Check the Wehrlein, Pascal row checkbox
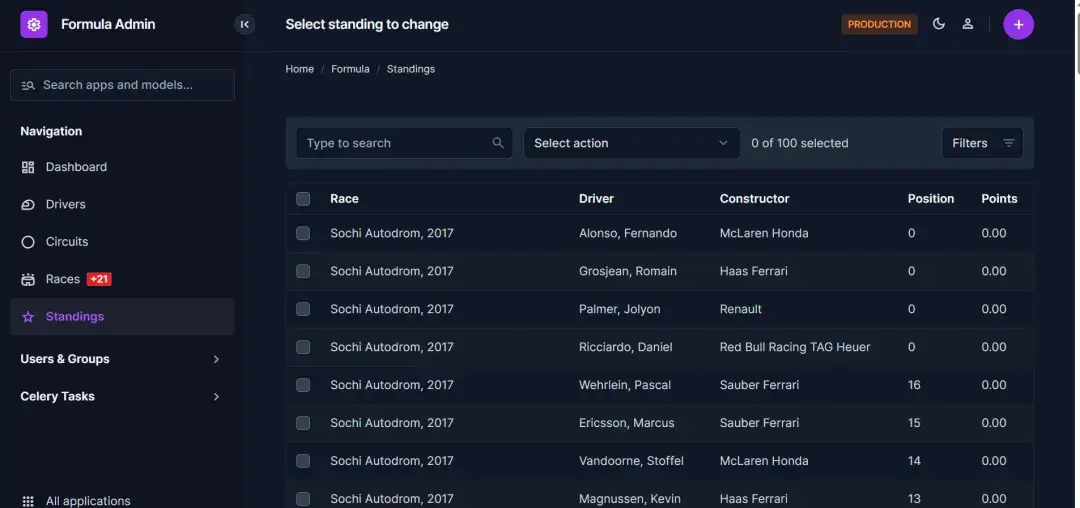 303,385
